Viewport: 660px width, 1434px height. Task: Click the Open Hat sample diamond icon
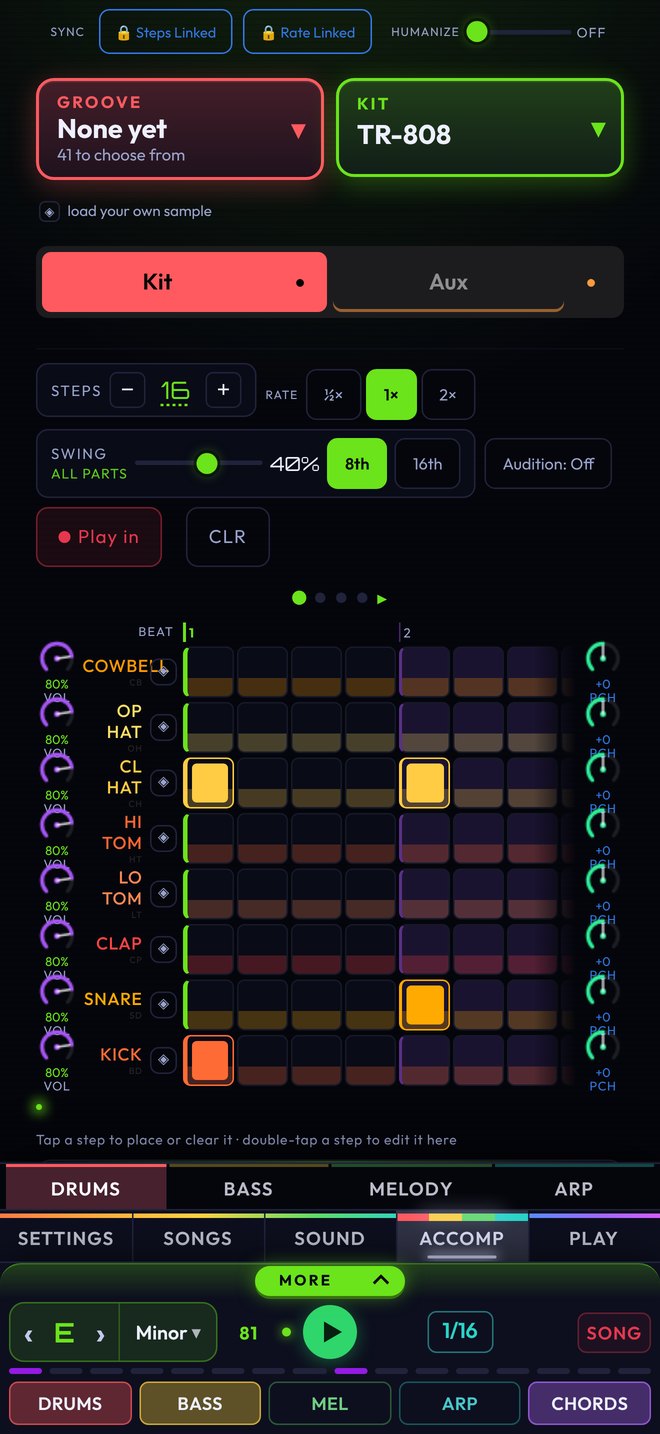[x=163, y=727]
